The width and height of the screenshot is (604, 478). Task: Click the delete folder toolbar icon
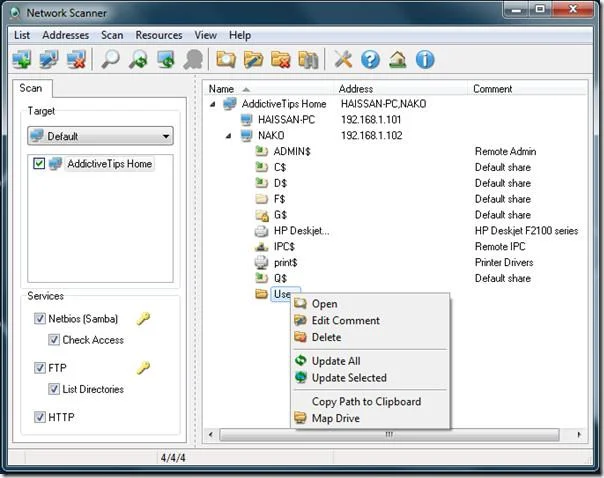[x=280, y=60]
